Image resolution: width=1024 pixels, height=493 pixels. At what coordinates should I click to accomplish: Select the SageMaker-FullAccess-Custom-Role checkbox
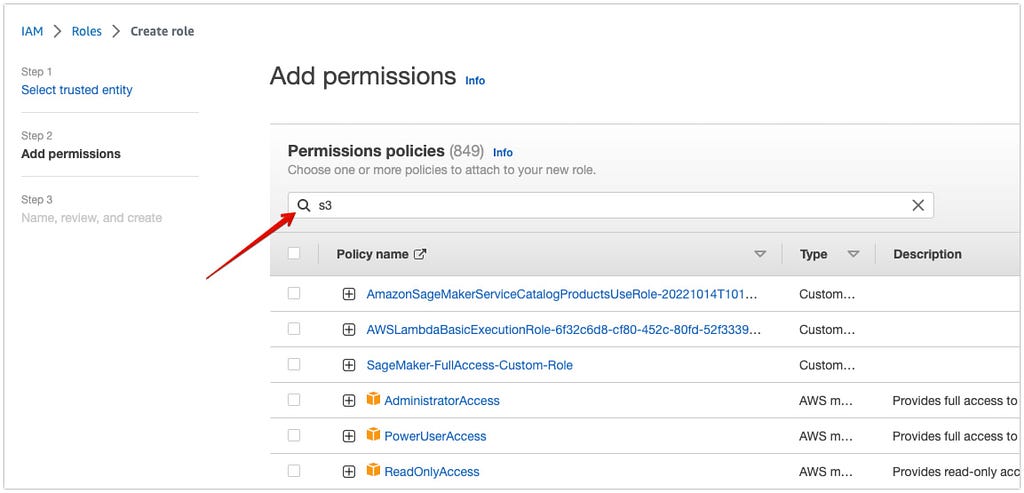point(294,364)
